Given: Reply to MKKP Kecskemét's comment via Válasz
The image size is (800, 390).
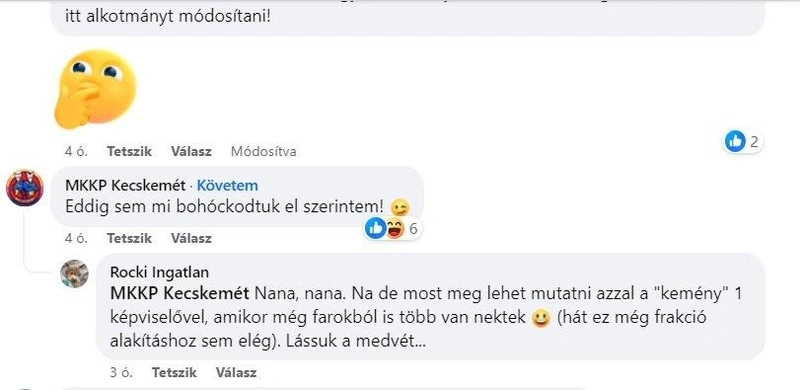Looking at the screenshot, I should pyautogui.click(x=191, y=238).
